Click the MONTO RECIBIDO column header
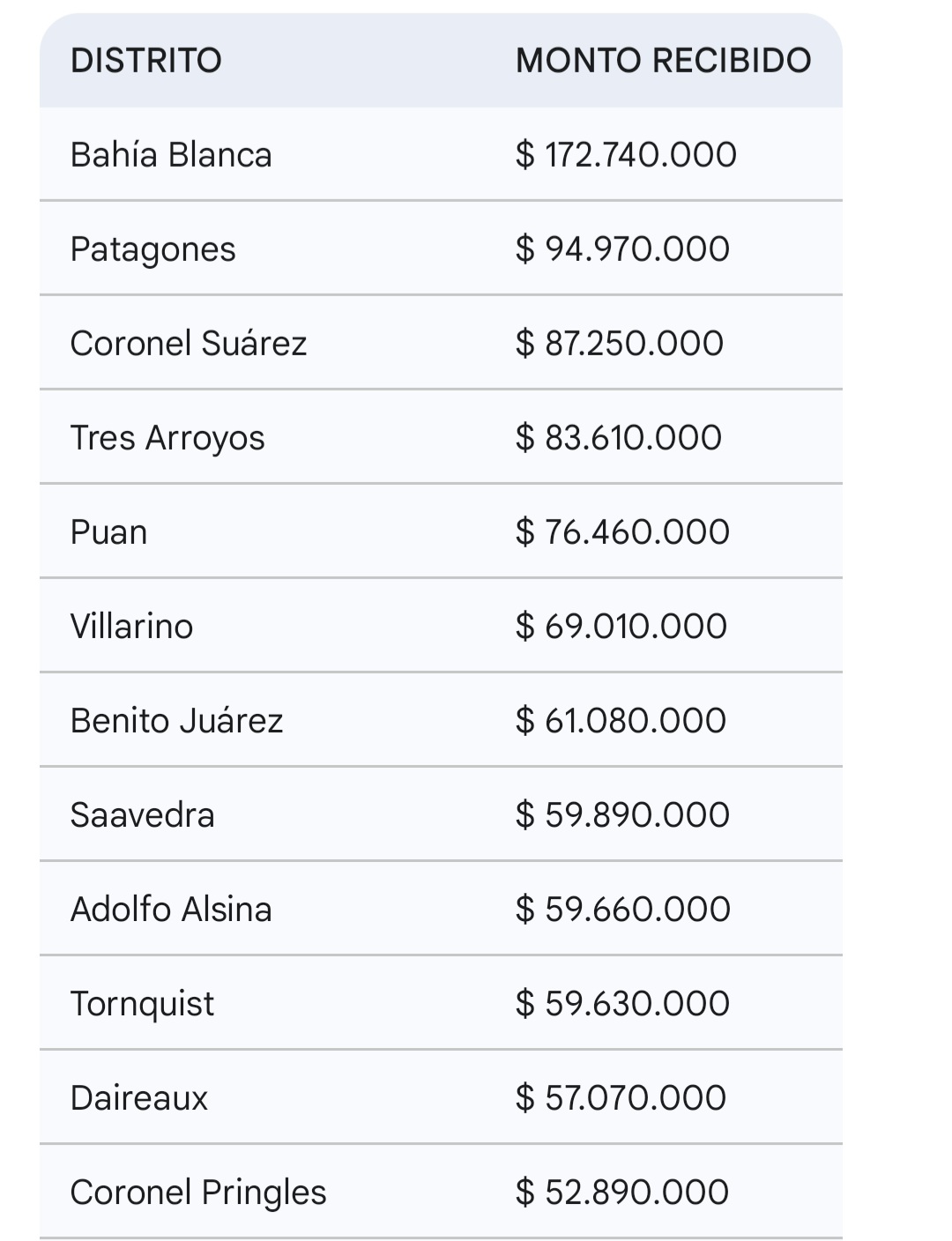952x1241 pixels. coord(663,61)
